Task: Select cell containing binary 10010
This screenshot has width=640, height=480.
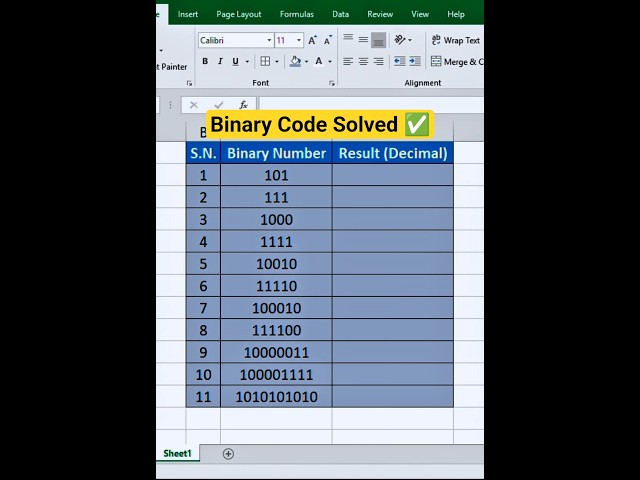Action: point(276,264)
